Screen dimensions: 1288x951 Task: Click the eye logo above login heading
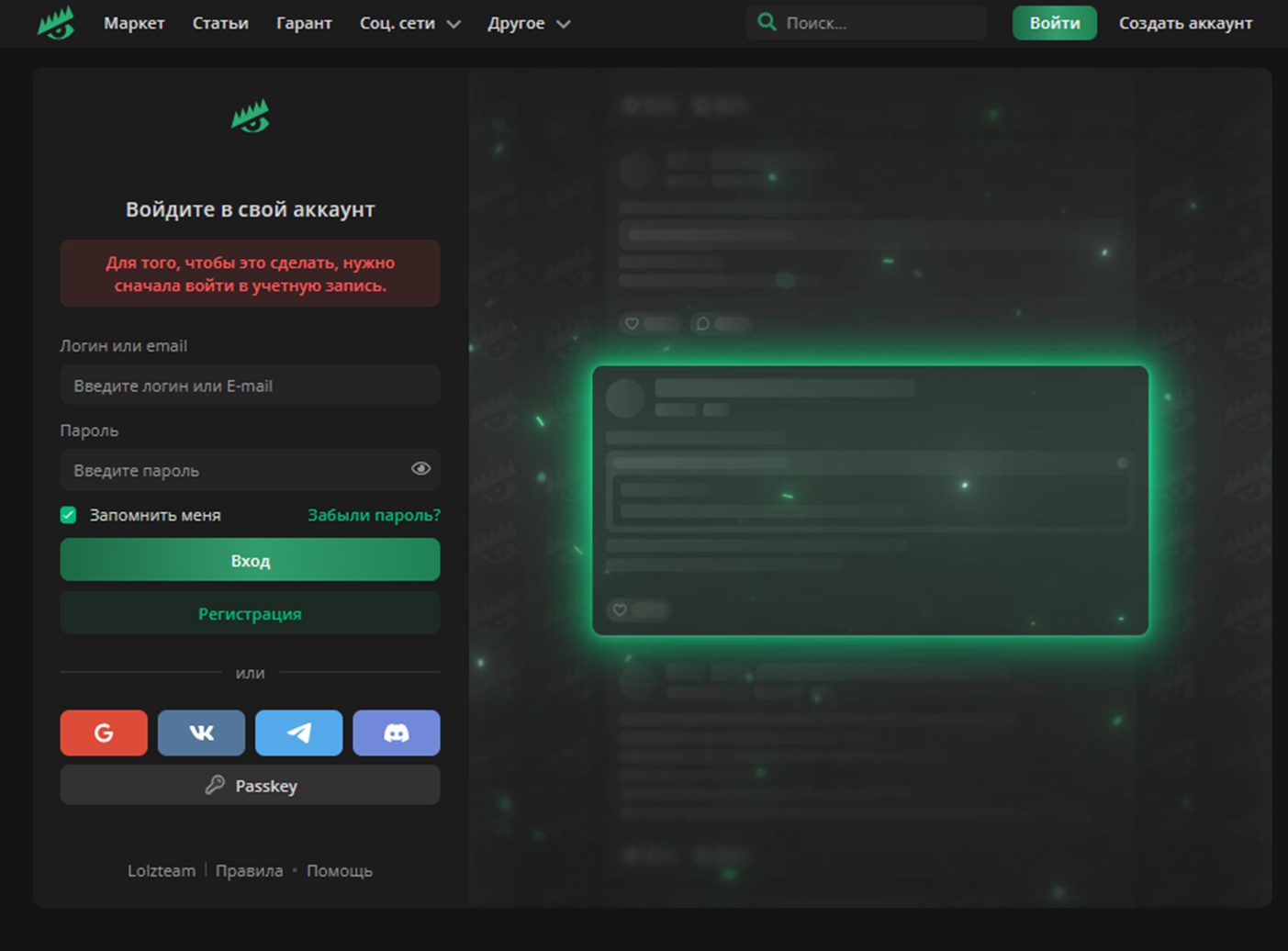[x=250, y=117]
